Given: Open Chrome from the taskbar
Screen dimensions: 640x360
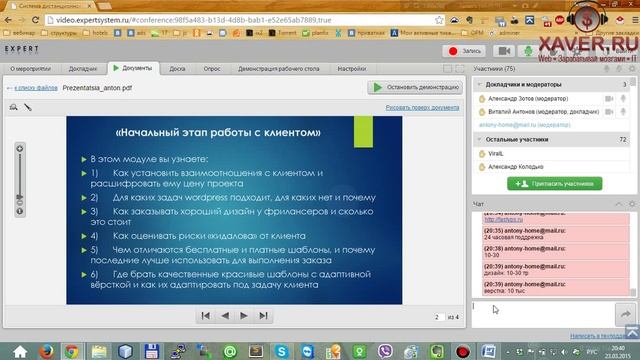Looking at the screenshot, I should tap(72, 351).
